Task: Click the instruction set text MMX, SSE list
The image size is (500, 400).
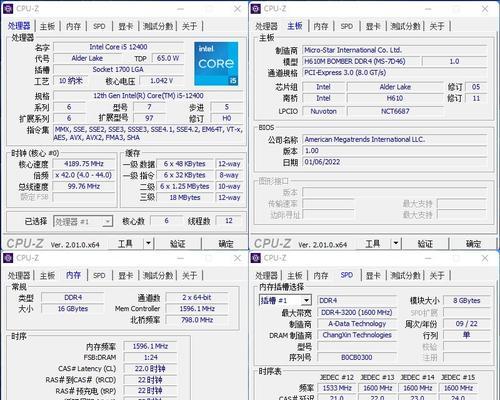Action: coord(148,133)
